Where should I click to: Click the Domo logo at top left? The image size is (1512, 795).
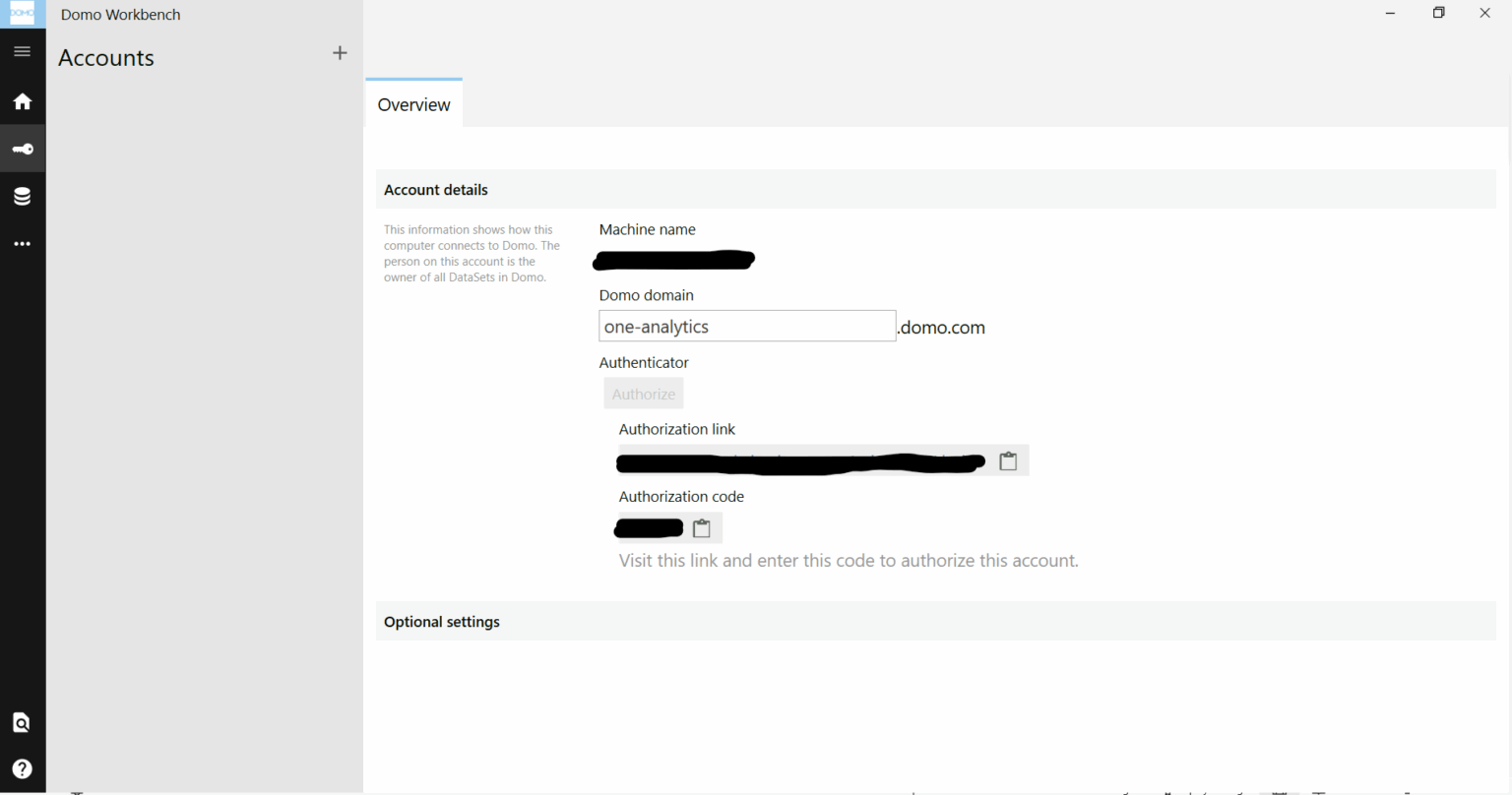point(22,14)
